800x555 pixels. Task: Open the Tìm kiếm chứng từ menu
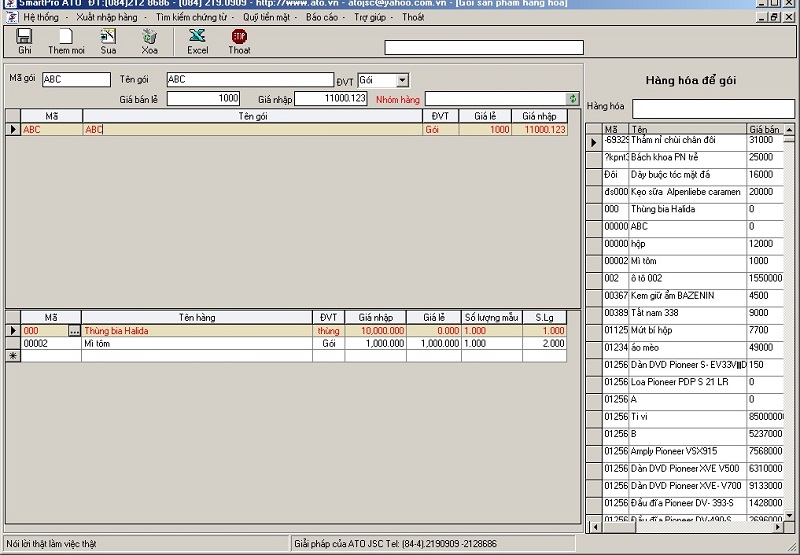(x=191, y=17)
